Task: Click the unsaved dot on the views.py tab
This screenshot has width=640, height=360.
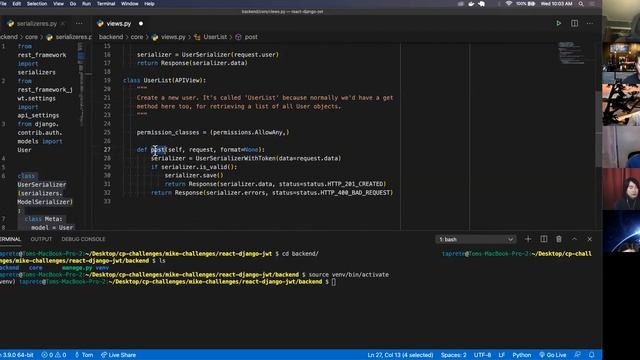Action: pyautogui.click(x=141, y=24)
